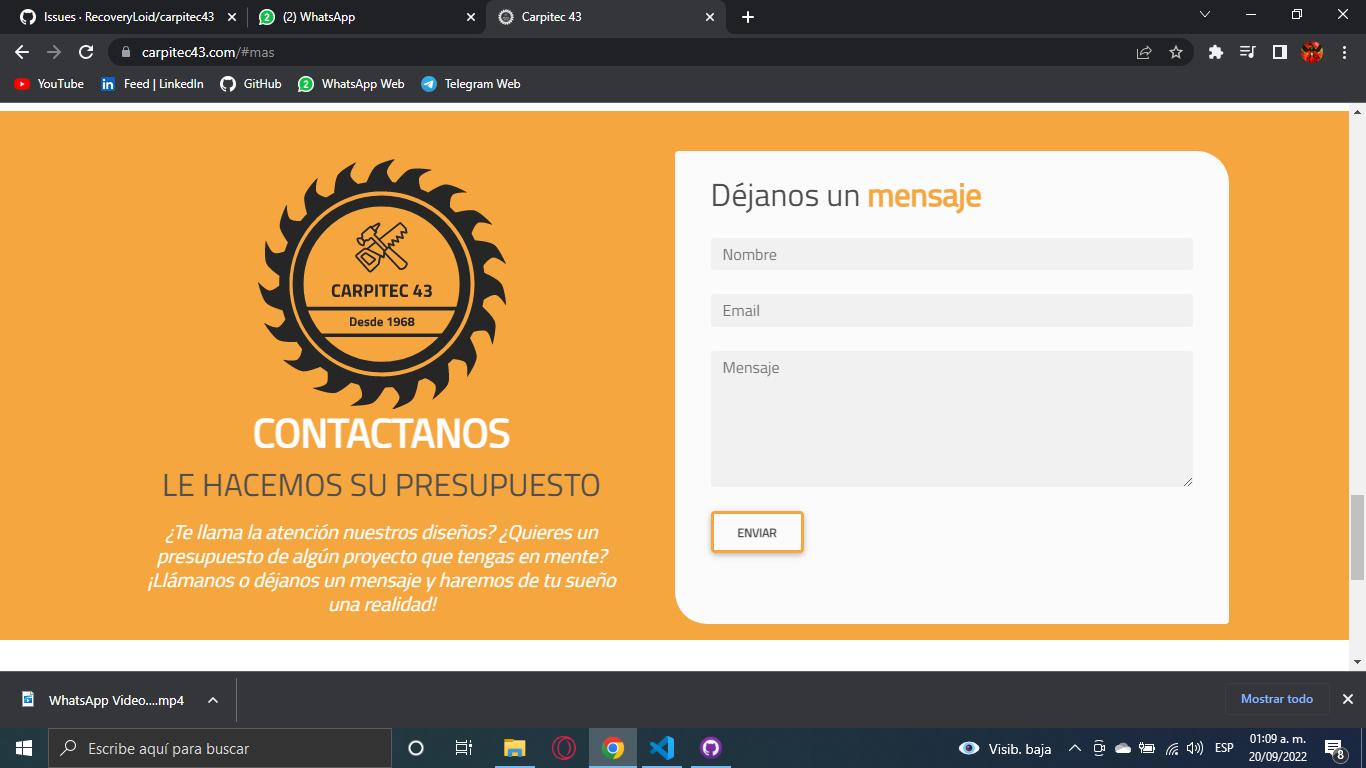
Task: Click the Chrome profile avatar
Action: pos(1312,51)
